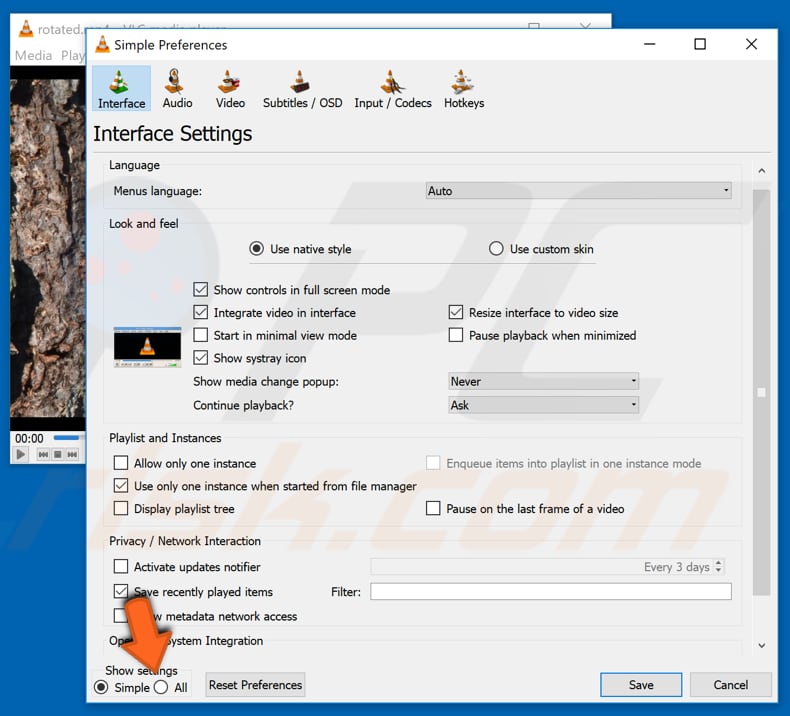Click the recently played Filter text field

click(551, 591)
